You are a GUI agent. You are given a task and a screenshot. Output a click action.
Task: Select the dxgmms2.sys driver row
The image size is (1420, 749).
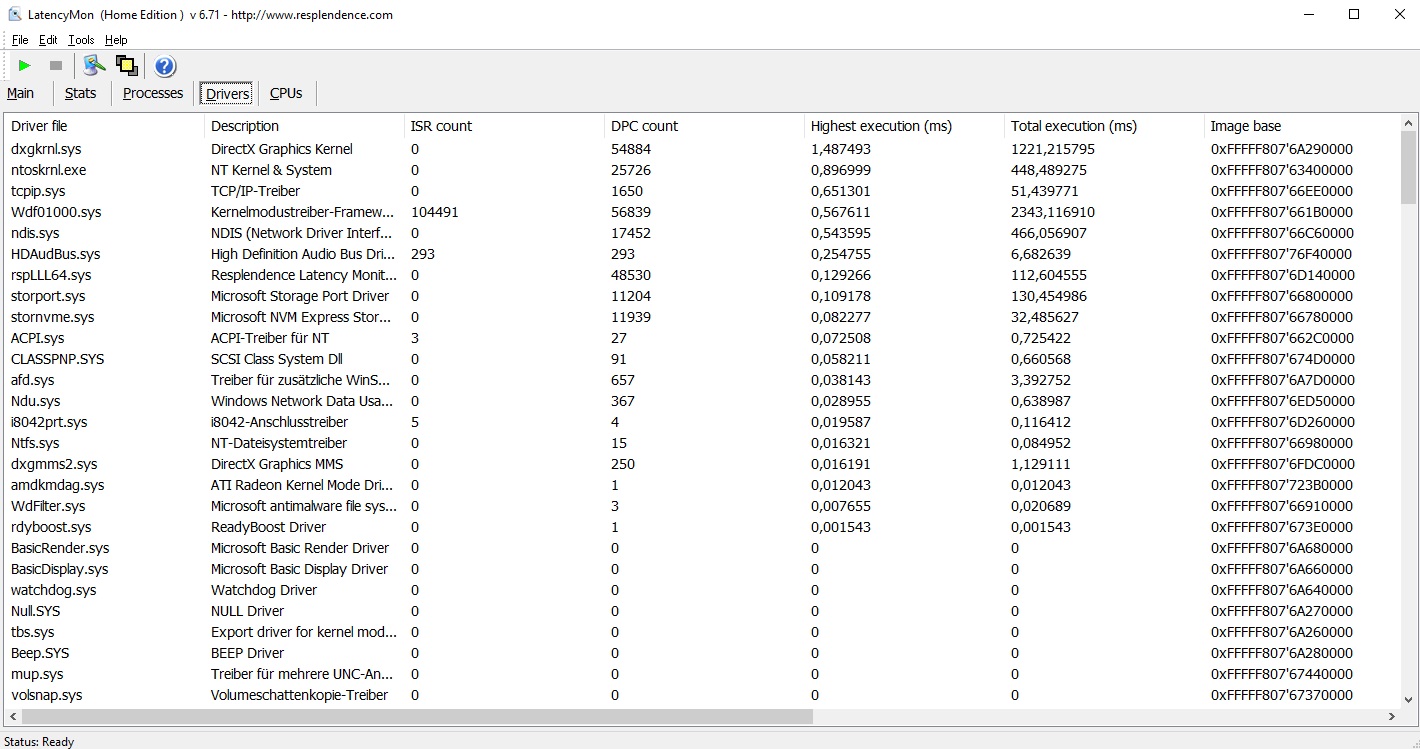tap(702, 464)
